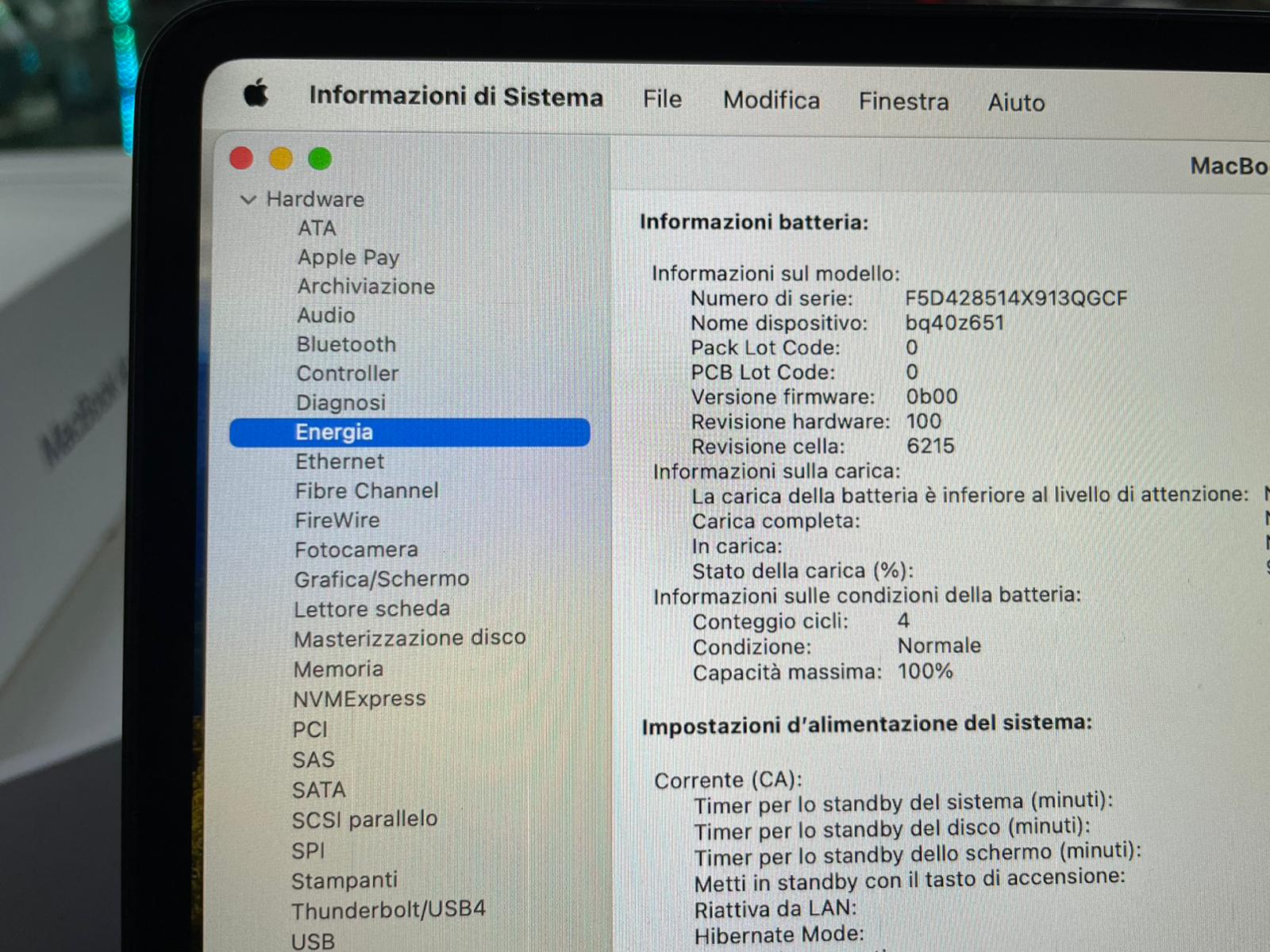Select Hardware in the sidebar
The height and width of the screenshot is (952, 1270).
pos(315,199)
